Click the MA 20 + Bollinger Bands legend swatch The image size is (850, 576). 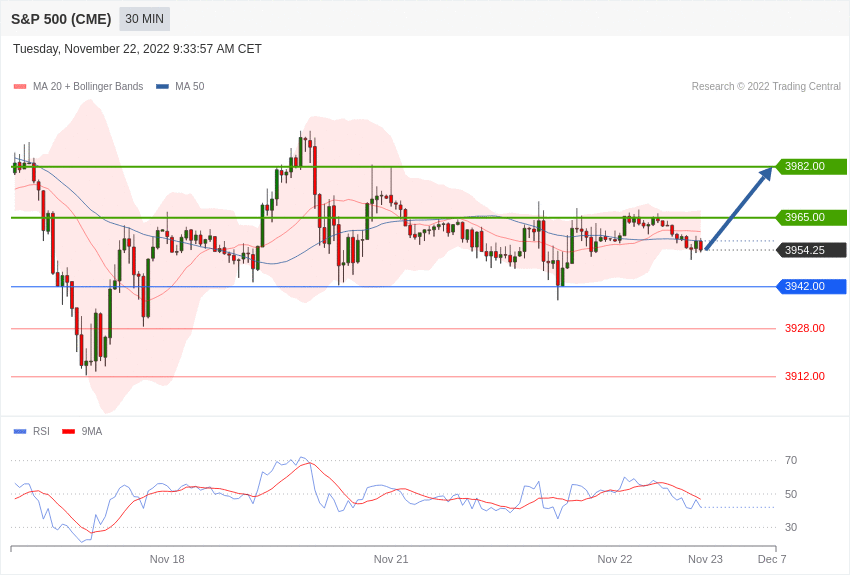pos(20,87)
